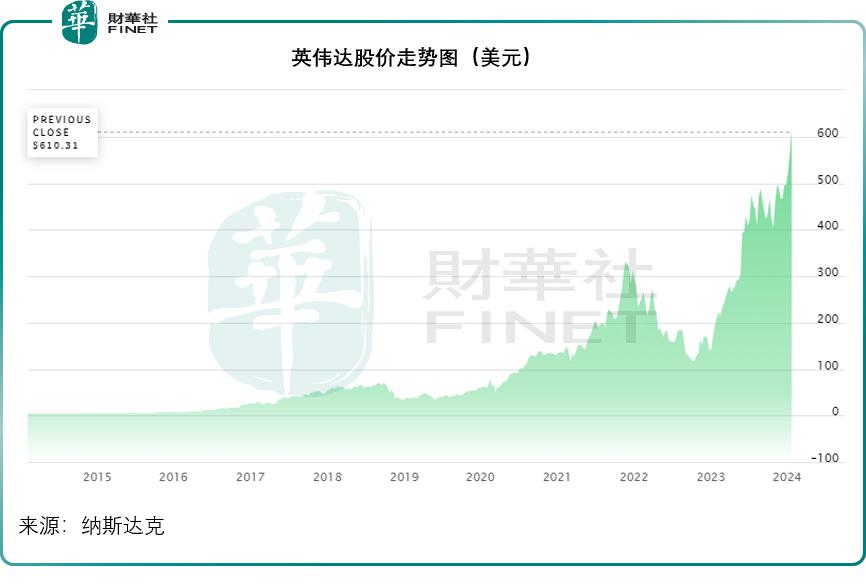Click the 2024 peak of the price chart
Viewport: 866px width, 586px height.
791,135
